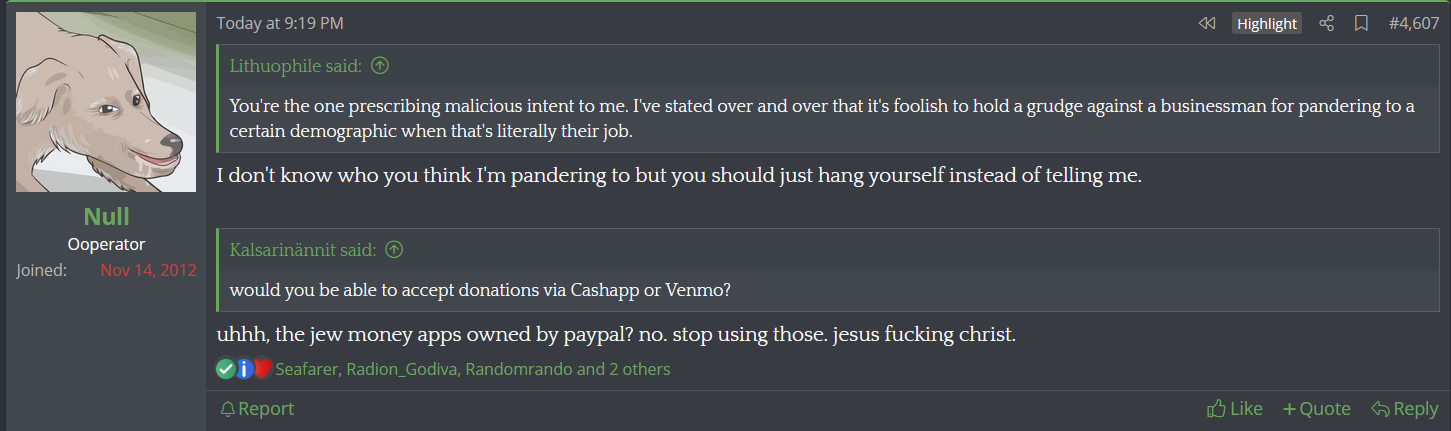Viewport: 1451px width, 431px height.
Task: Click the blue info reaction icon
Action: coord(244,369)
